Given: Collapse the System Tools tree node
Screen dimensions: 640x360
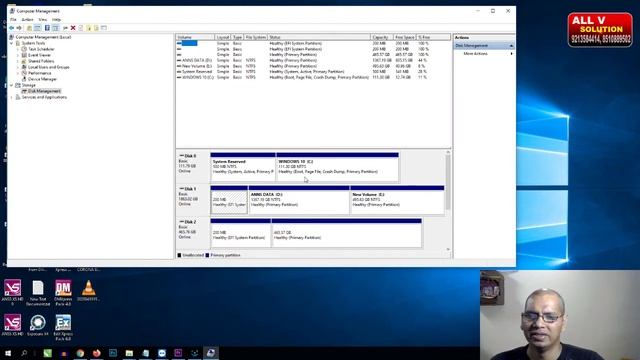Looking at the screenshot, I should 12,43.
